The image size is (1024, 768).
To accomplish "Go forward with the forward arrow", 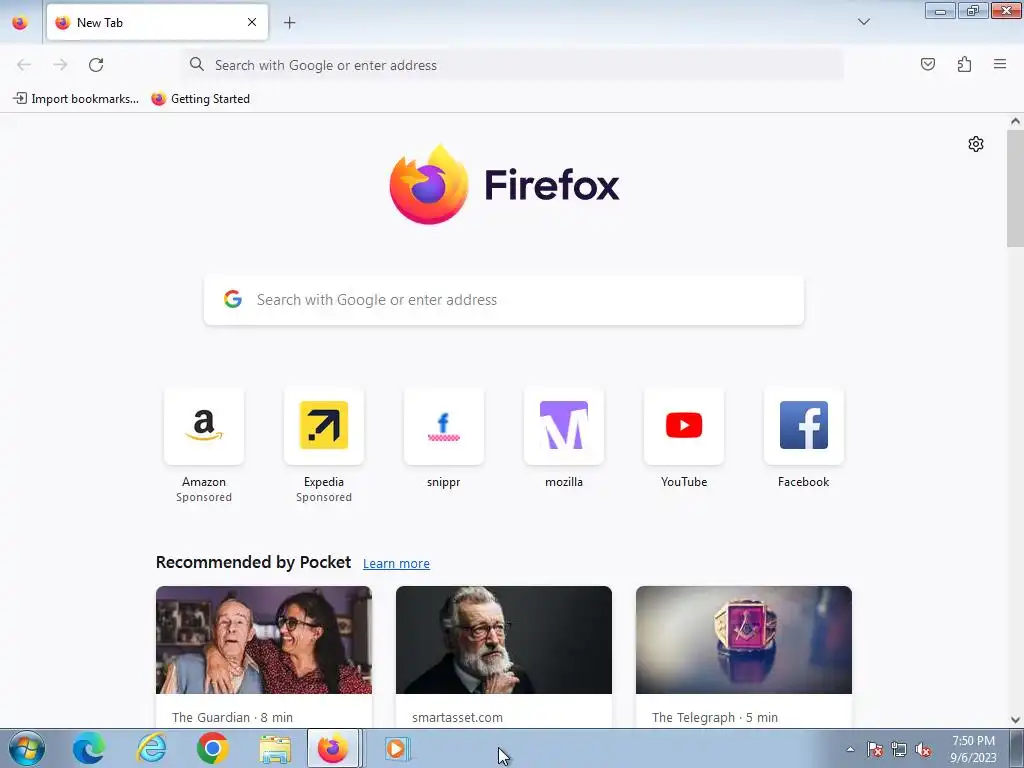I will point(60,65).
